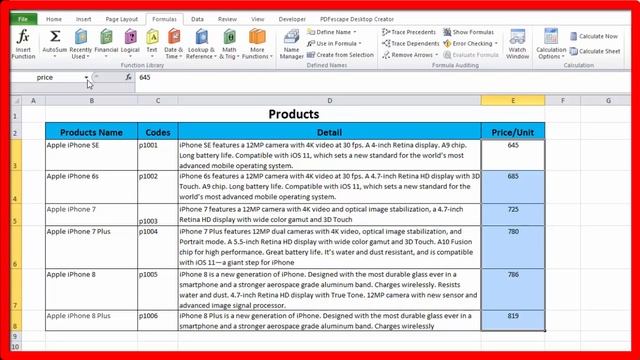Viewport: 640px width, 360px height.
Task: Switch to the Home tab
Action: [x=54, y=19]
